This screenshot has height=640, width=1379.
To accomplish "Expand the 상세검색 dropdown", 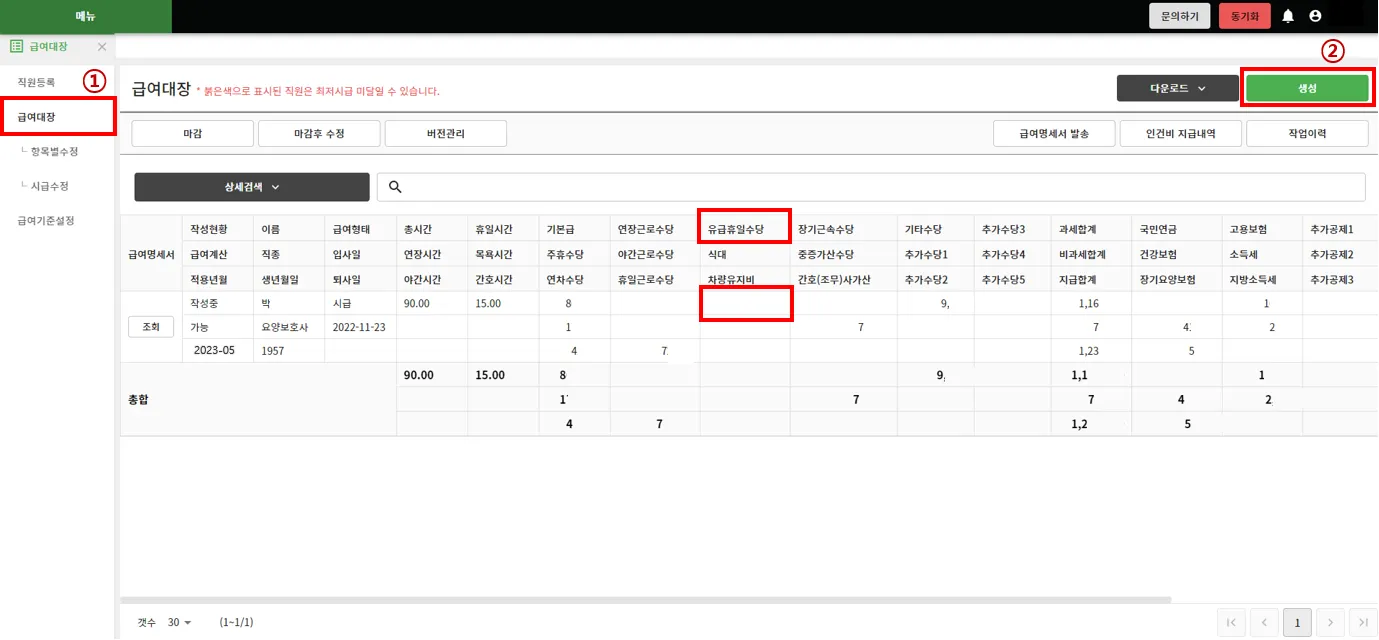I will coord(252,187).
